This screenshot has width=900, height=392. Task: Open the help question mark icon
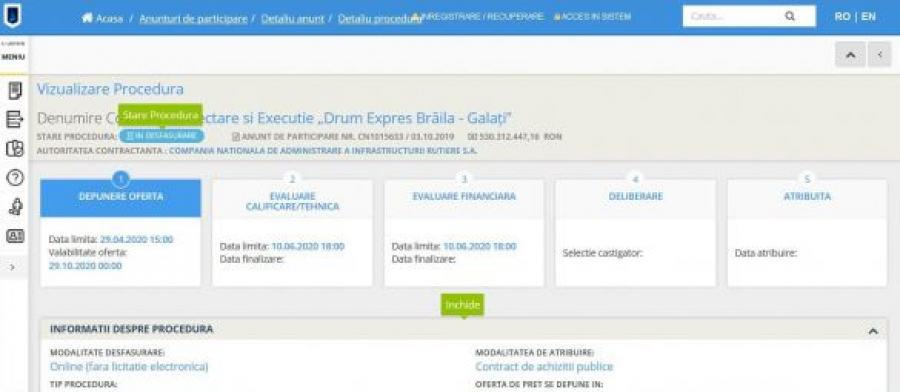[15, 178]
